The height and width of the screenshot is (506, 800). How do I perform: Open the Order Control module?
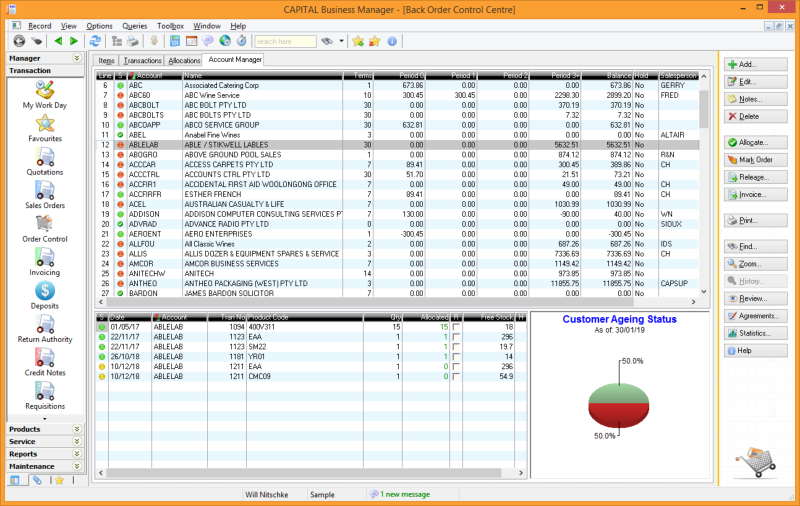(45, 229)
